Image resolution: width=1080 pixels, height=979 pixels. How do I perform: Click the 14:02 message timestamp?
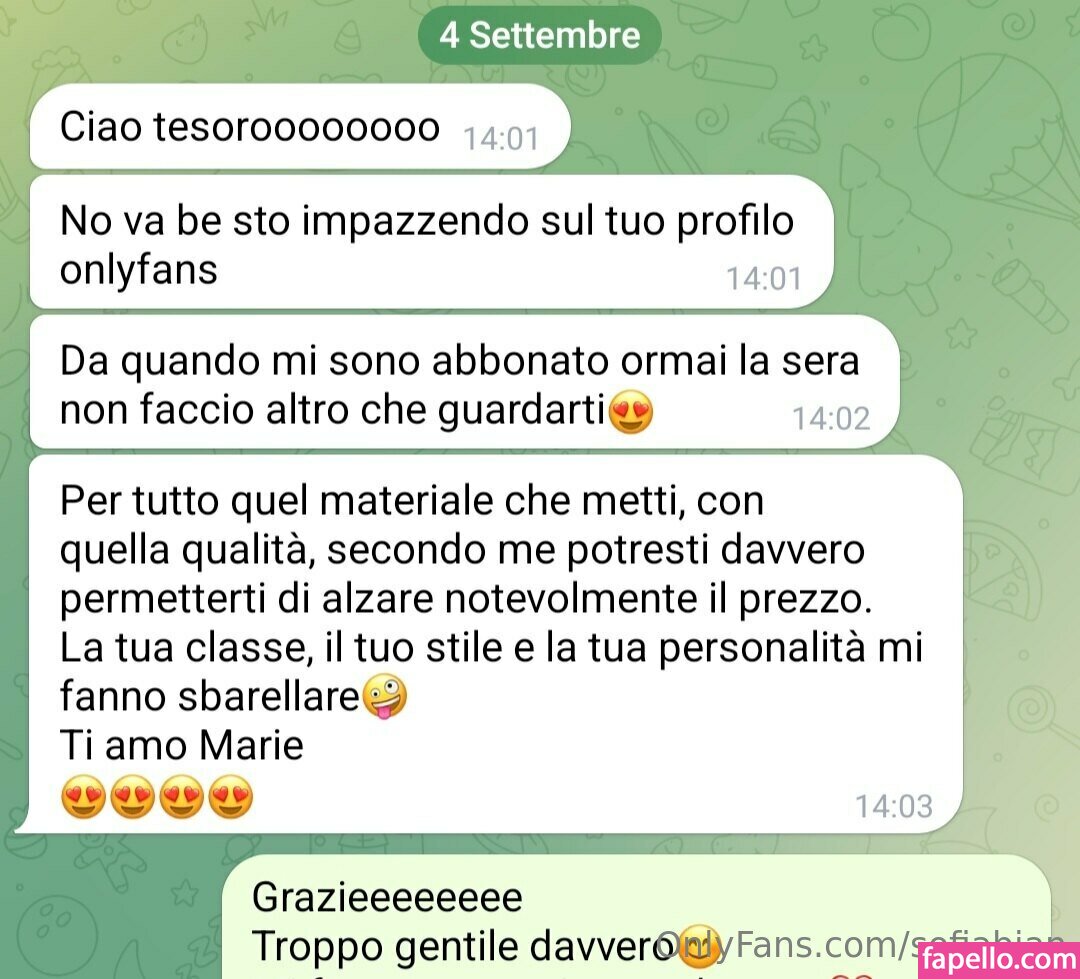click(831, 418)
